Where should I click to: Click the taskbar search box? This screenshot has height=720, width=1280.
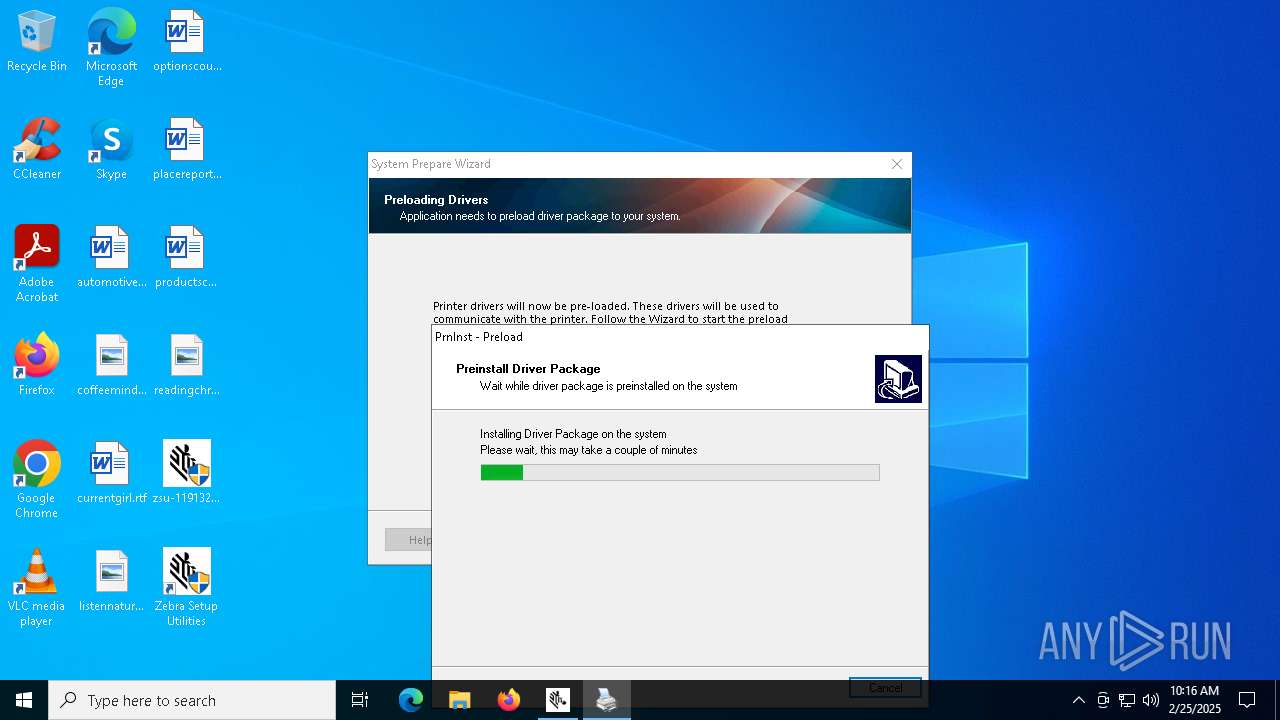tap(192, 700)
